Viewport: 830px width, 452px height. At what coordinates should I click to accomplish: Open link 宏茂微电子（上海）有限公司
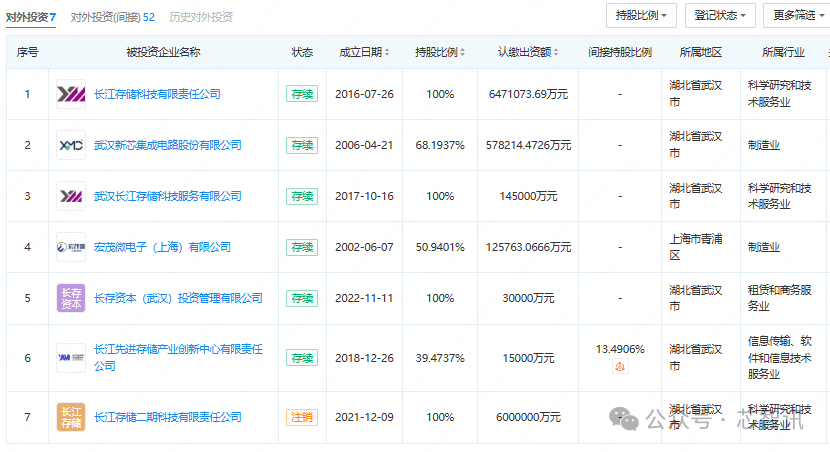point(163,247)
